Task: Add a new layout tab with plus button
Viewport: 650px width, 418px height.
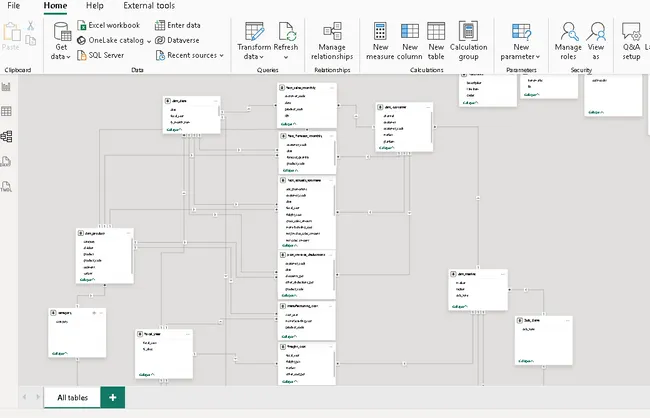Action: (x=113, y=397)
